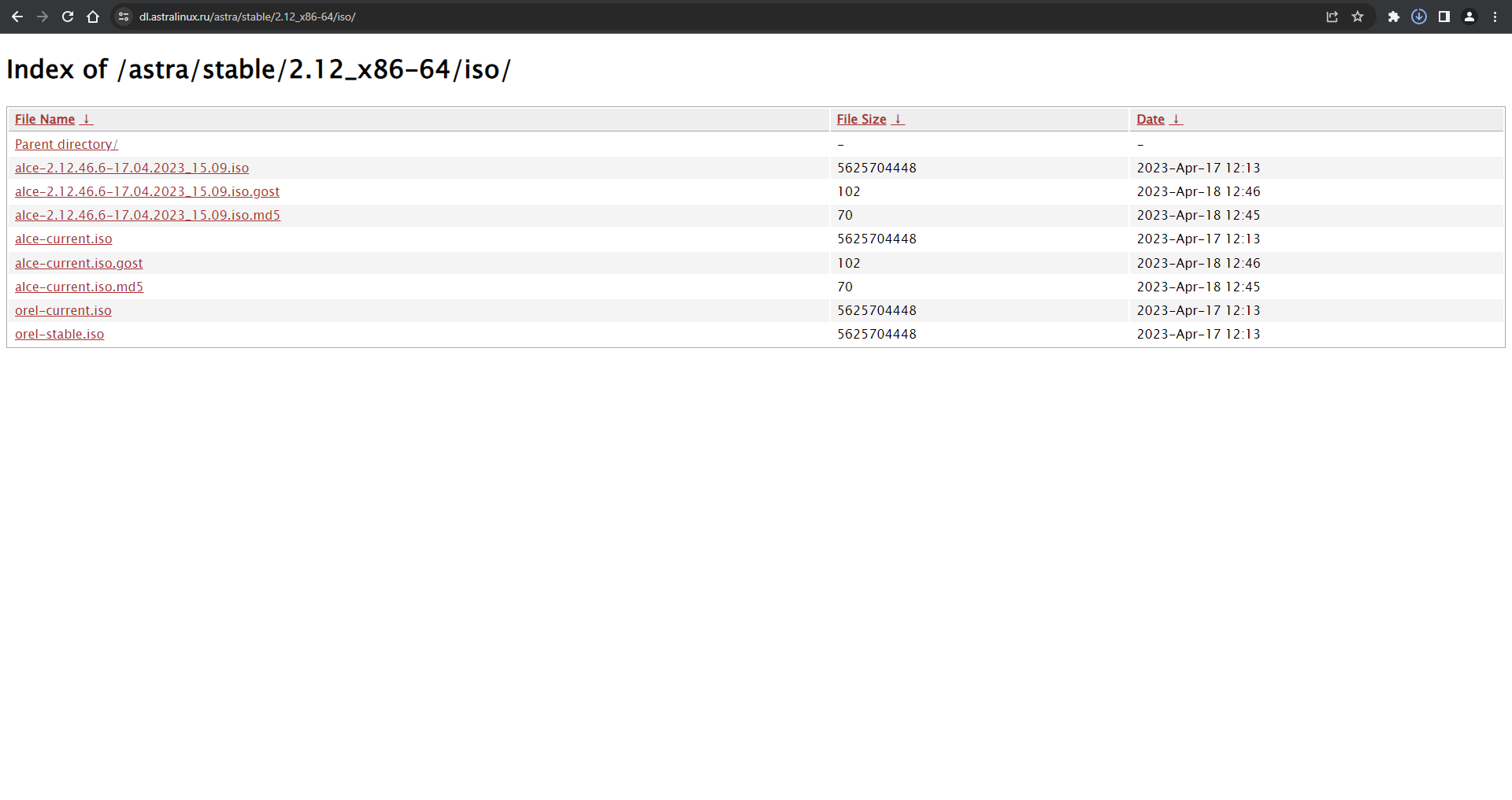Bookmark this page with star icon
Viewport: 1512px width, 800px height.
[1358, 17]
